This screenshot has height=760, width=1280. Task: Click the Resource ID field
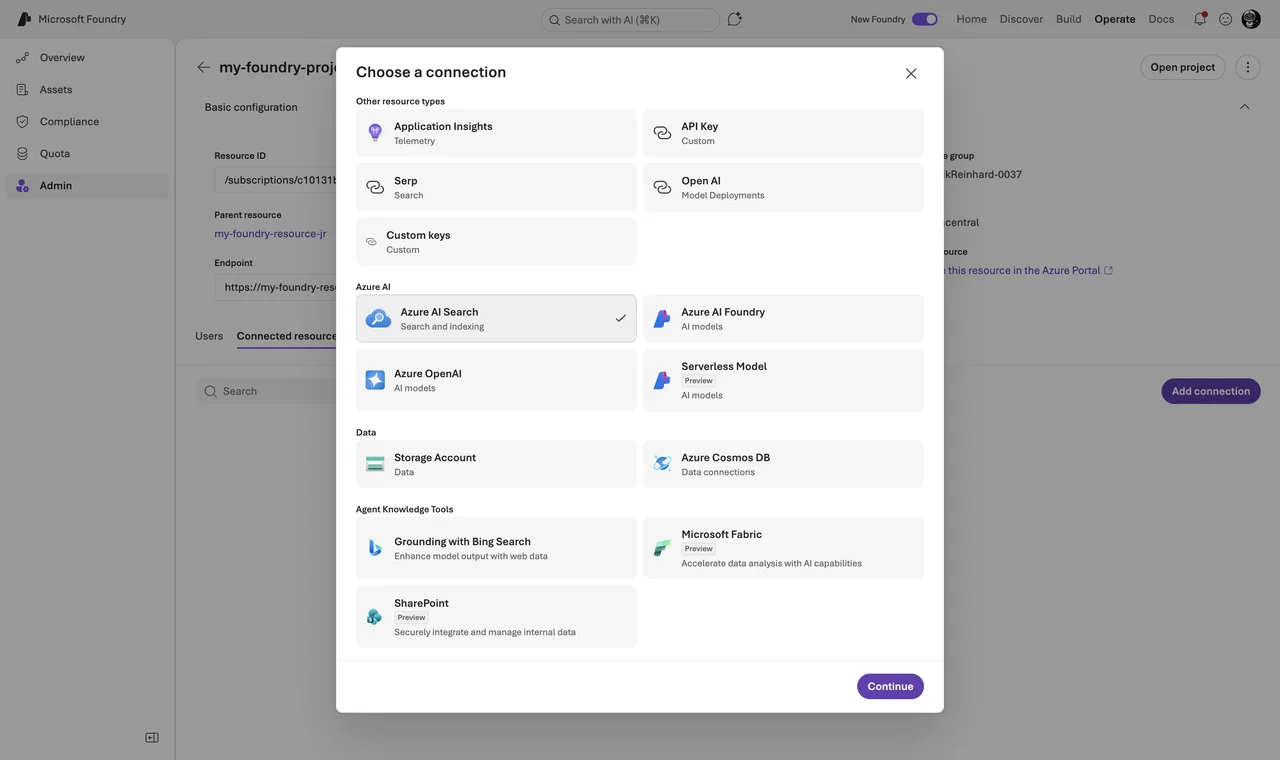(276, 180)
